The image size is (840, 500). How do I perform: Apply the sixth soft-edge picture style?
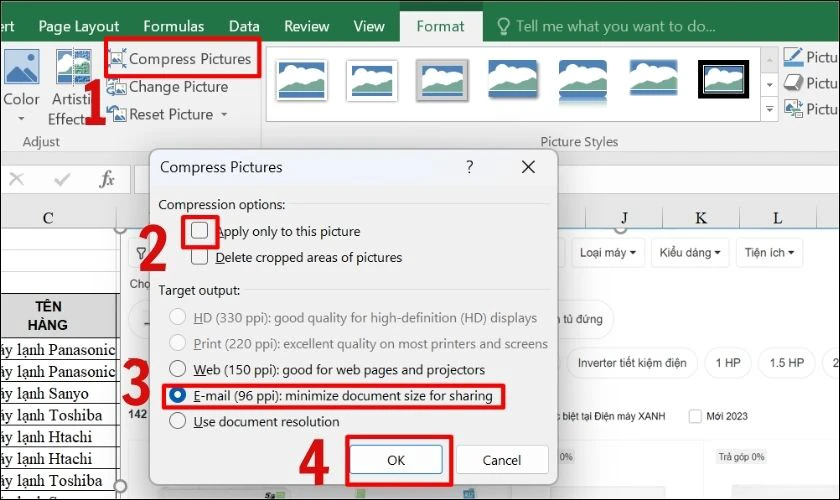[x=654, y=78]
